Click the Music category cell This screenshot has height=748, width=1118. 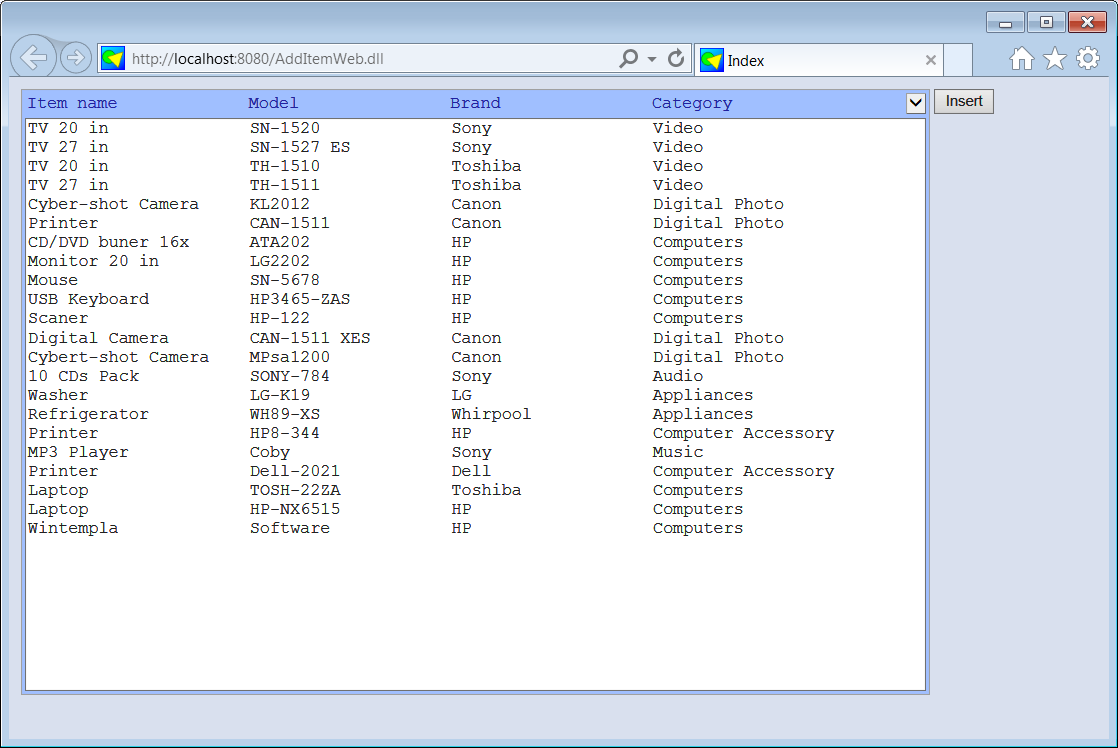click(x=677, y=452)
